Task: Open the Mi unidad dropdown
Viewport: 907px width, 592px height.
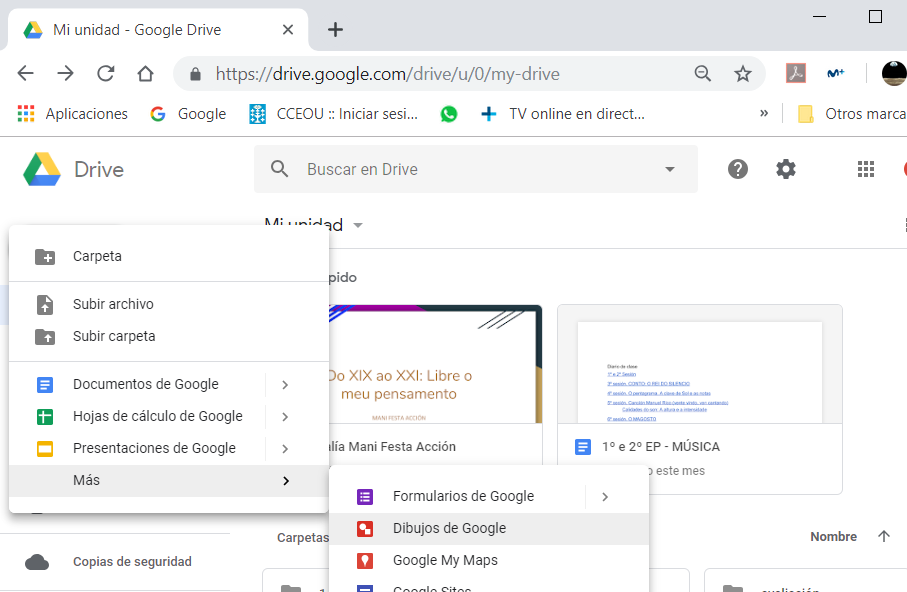Action: pos(357,225)
